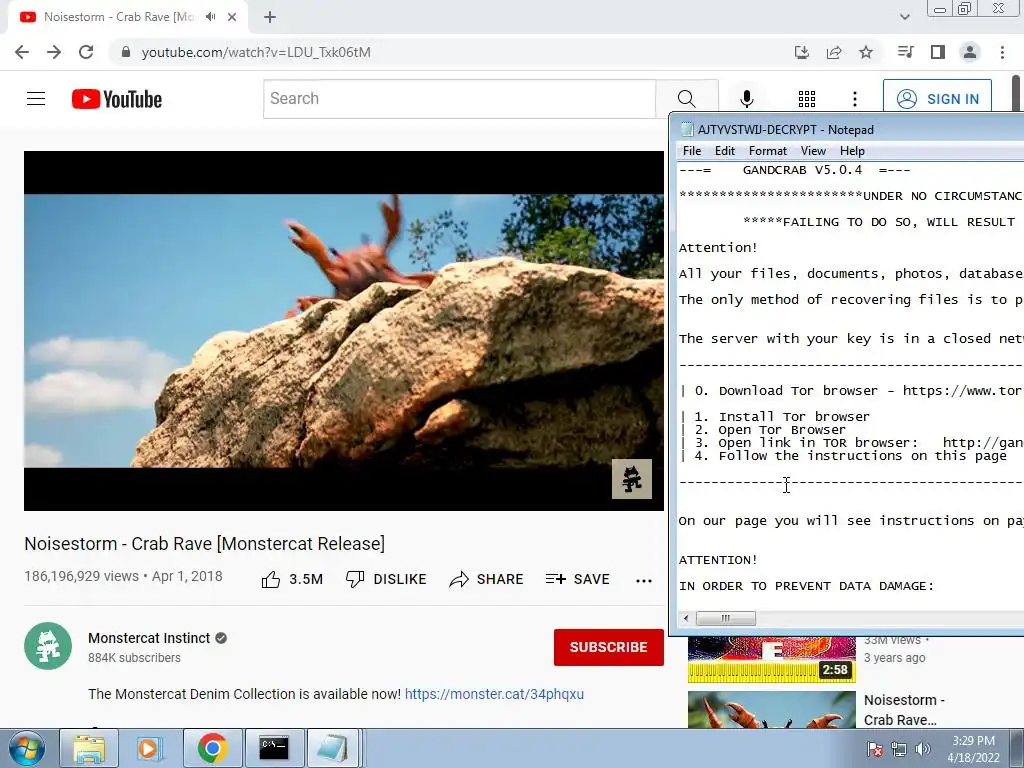Click the Notepad title bar document icon

pyautogui.click(x=686, y=129)
